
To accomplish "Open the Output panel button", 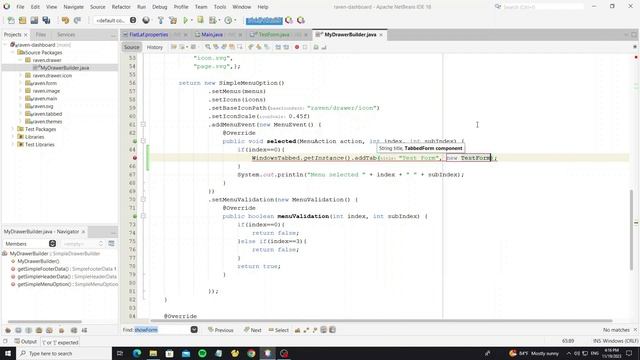I will coord(25,342).
